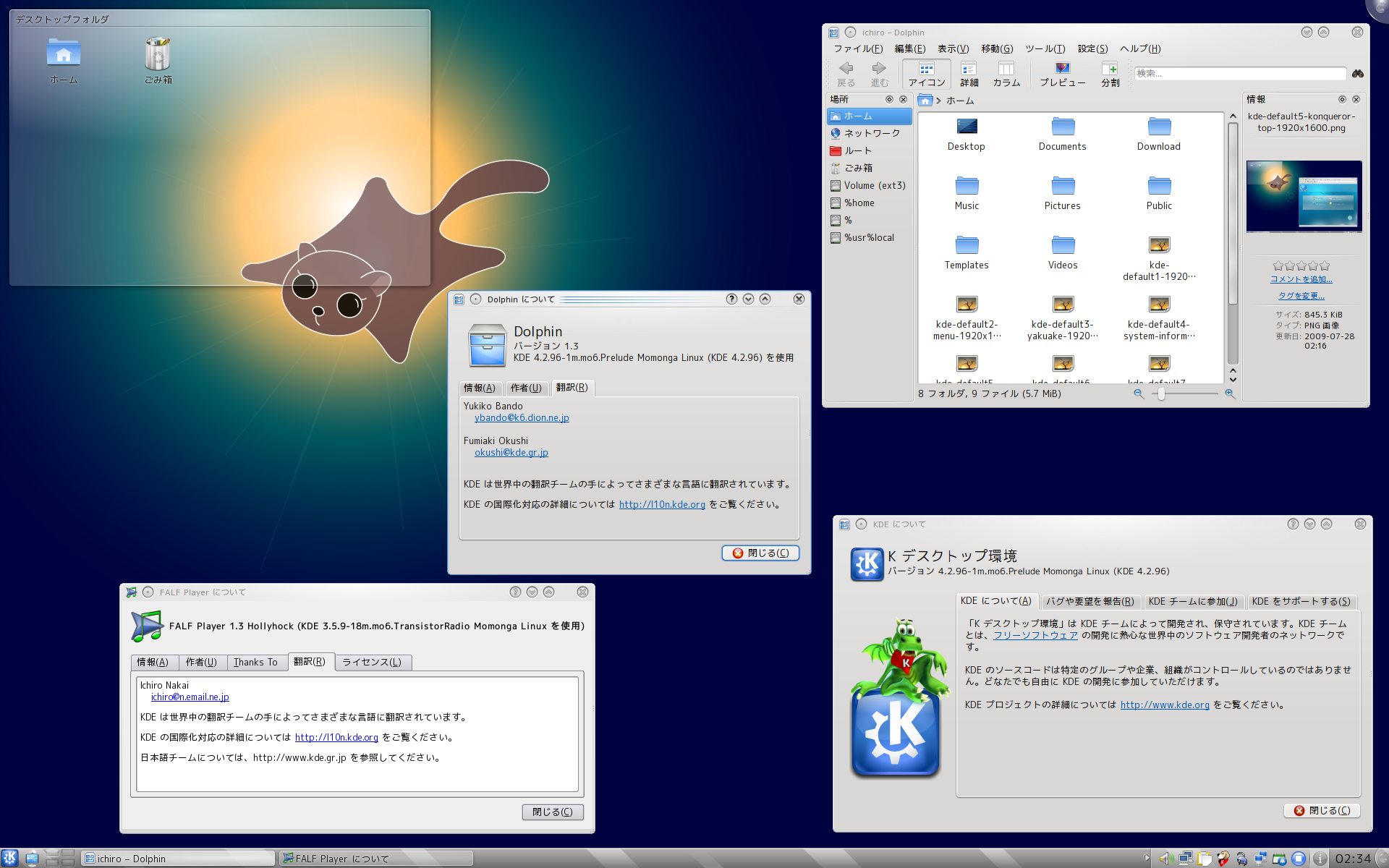Toggle the lock on the 場所 panel
This screenshot has width=1389, height=868.
coord(889,99)
